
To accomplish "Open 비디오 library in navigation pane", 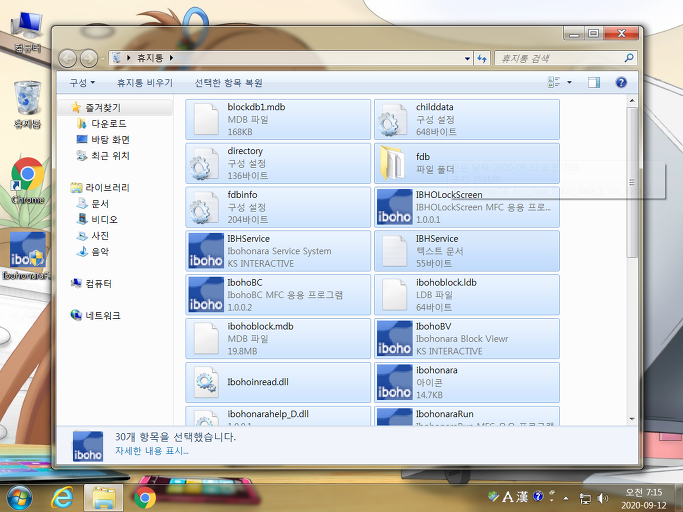I will tap(104, 219).
